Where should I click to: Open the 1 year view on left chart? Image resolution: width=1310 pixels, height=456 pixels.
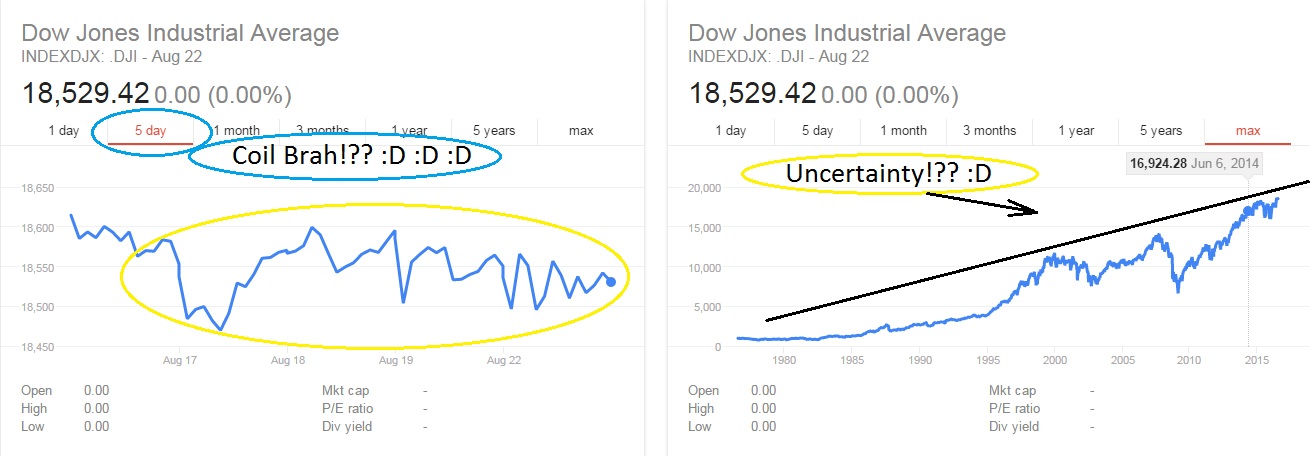(409, 131)
